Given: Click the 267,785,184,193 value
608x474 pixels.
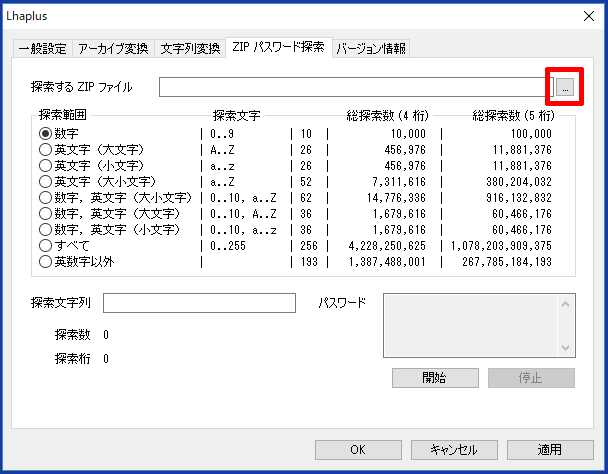Looking at the screenshot, I should click(x=507, y=262).
